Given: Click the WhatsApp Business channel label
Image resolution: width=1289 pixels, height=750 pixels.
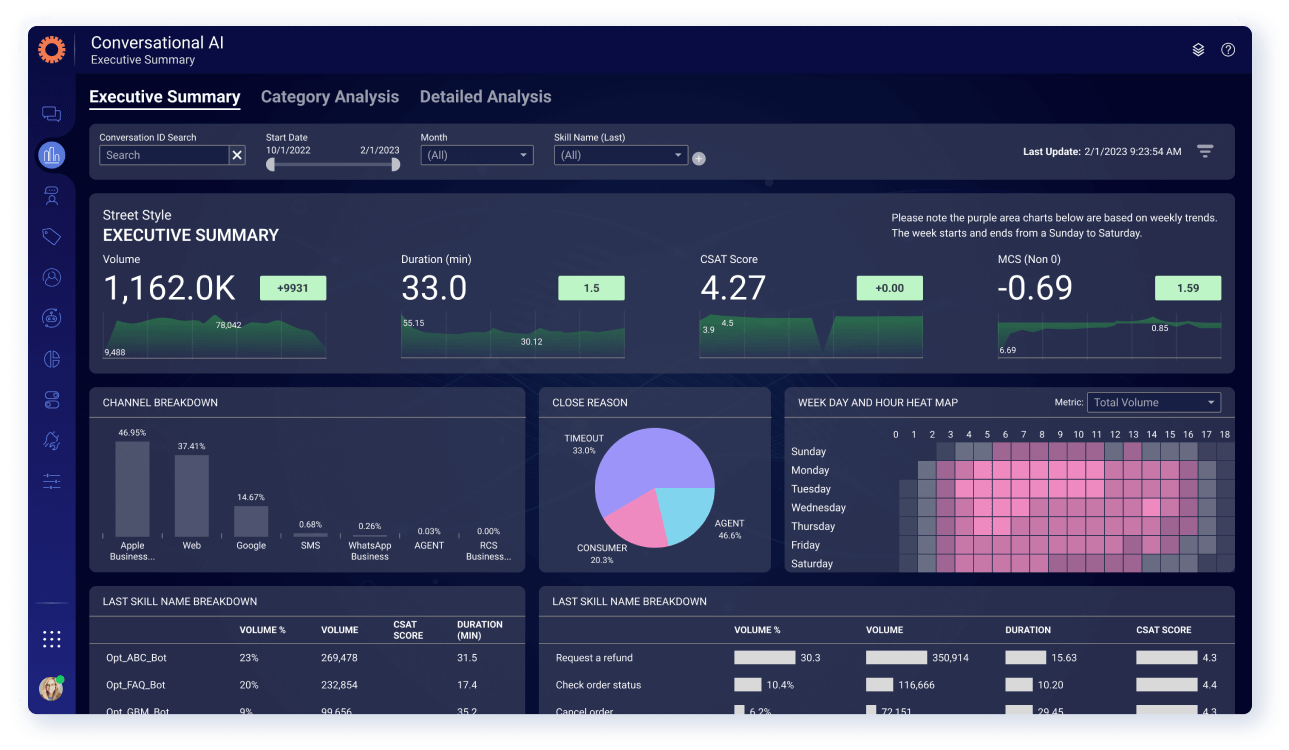Looking at the screenshot, I should point(369,551).
